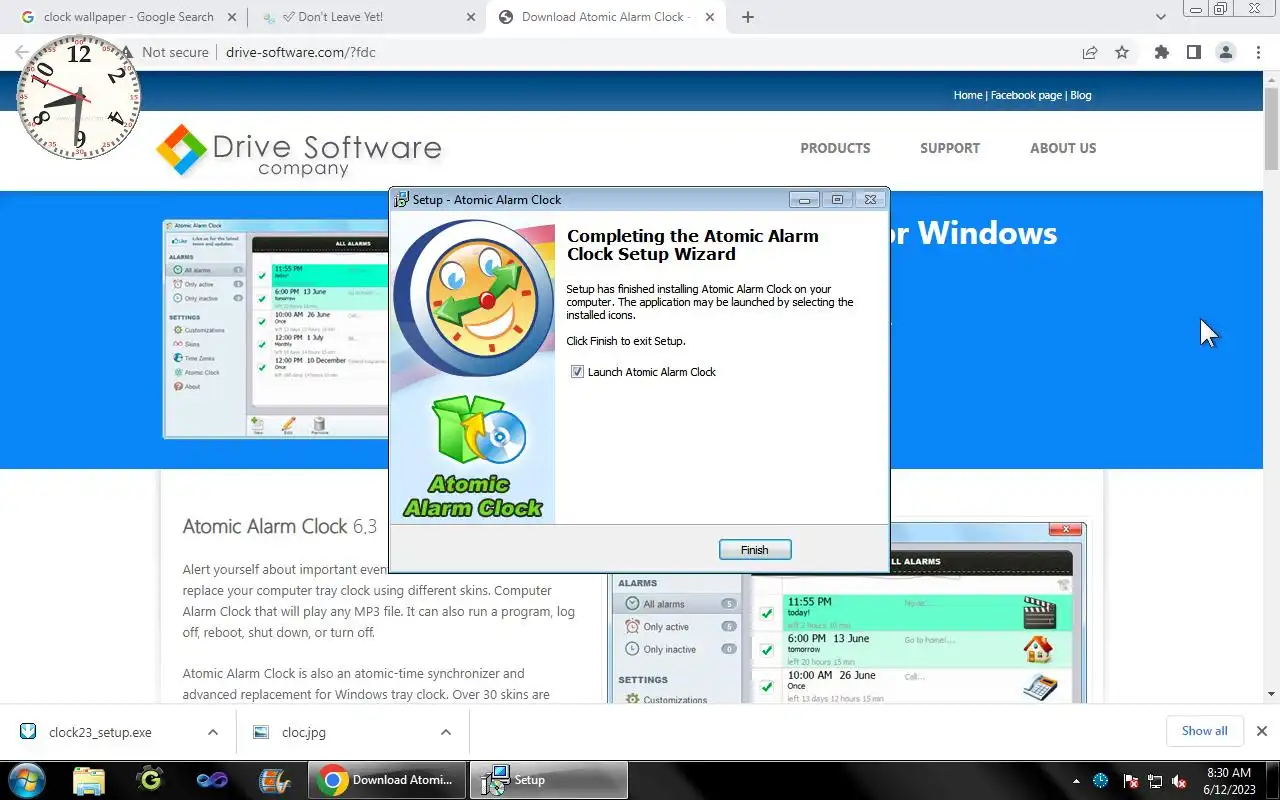
Task: Click the Atomic Alarm Clock wizard logo image
Action: (x=473, y=367)
